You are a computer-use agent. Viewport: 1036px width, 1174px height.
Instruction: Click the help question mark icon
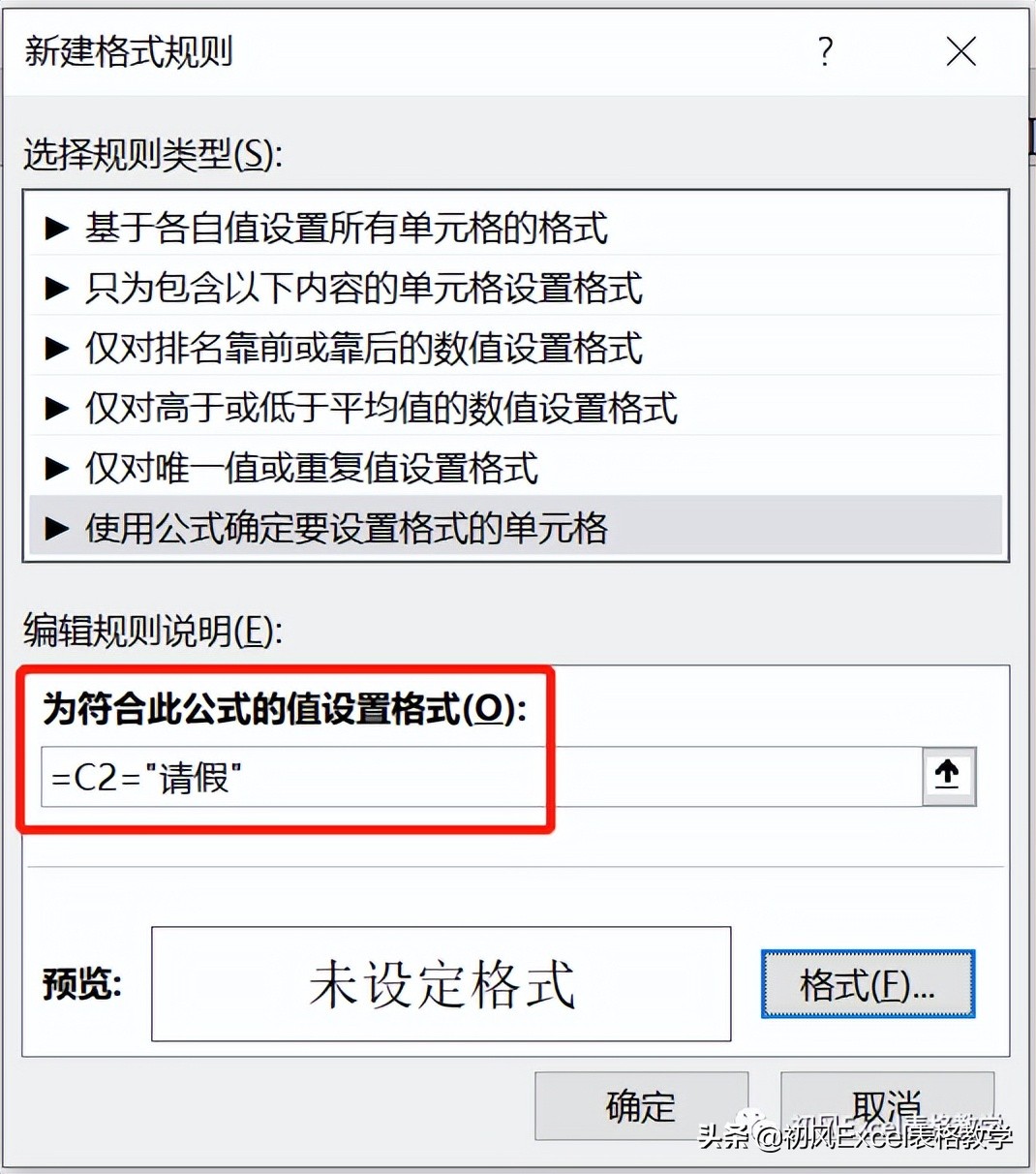pyautogui.click(x=825, y=51)
